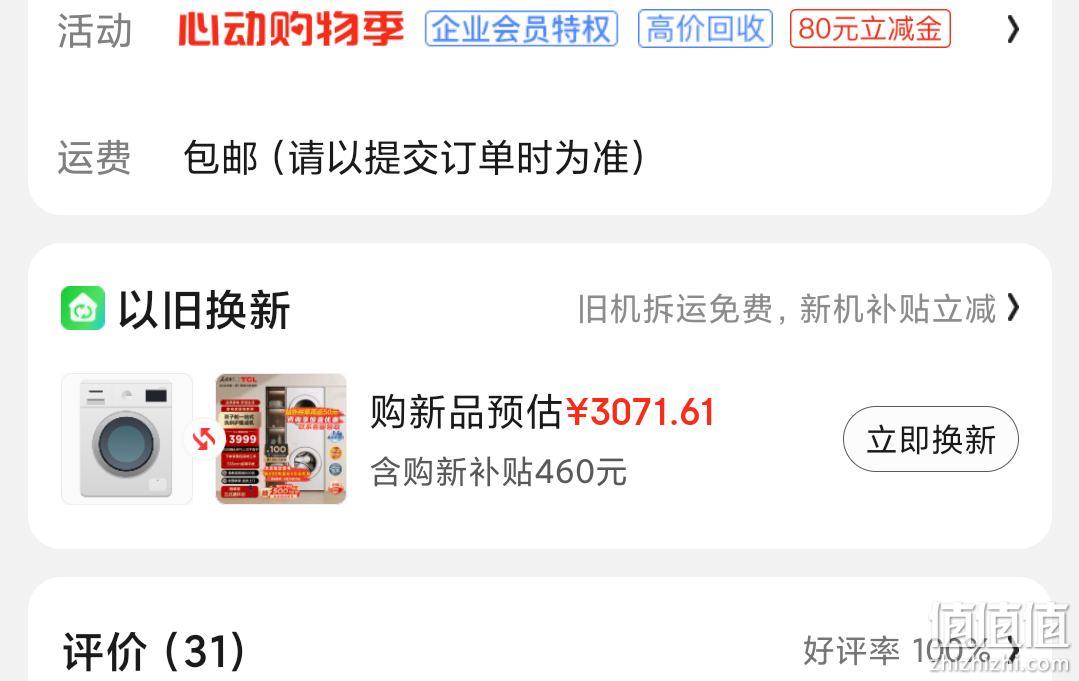Tap the 心动购物季 promotion banner
The image size is (1079, 681).
coord(291,29)
